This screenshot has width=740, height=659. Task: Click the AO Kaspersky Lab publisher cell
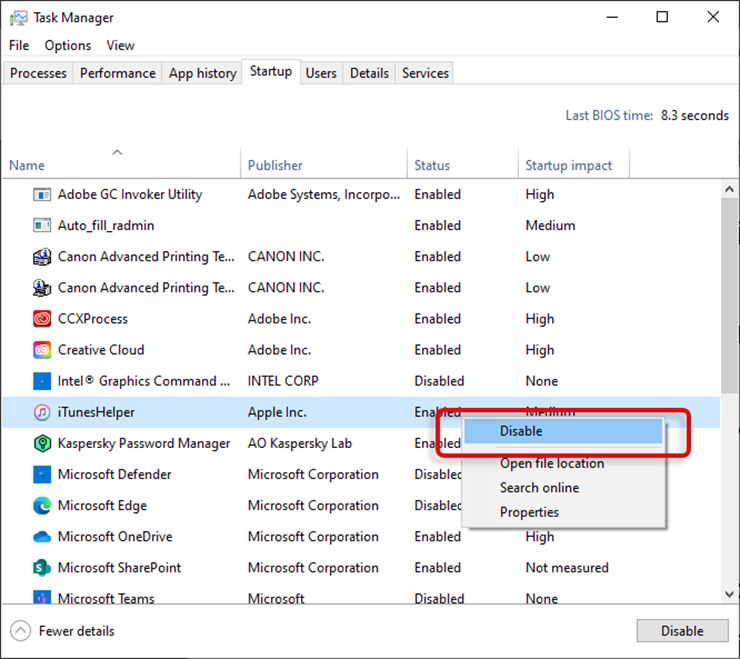[x=300, y=444]
